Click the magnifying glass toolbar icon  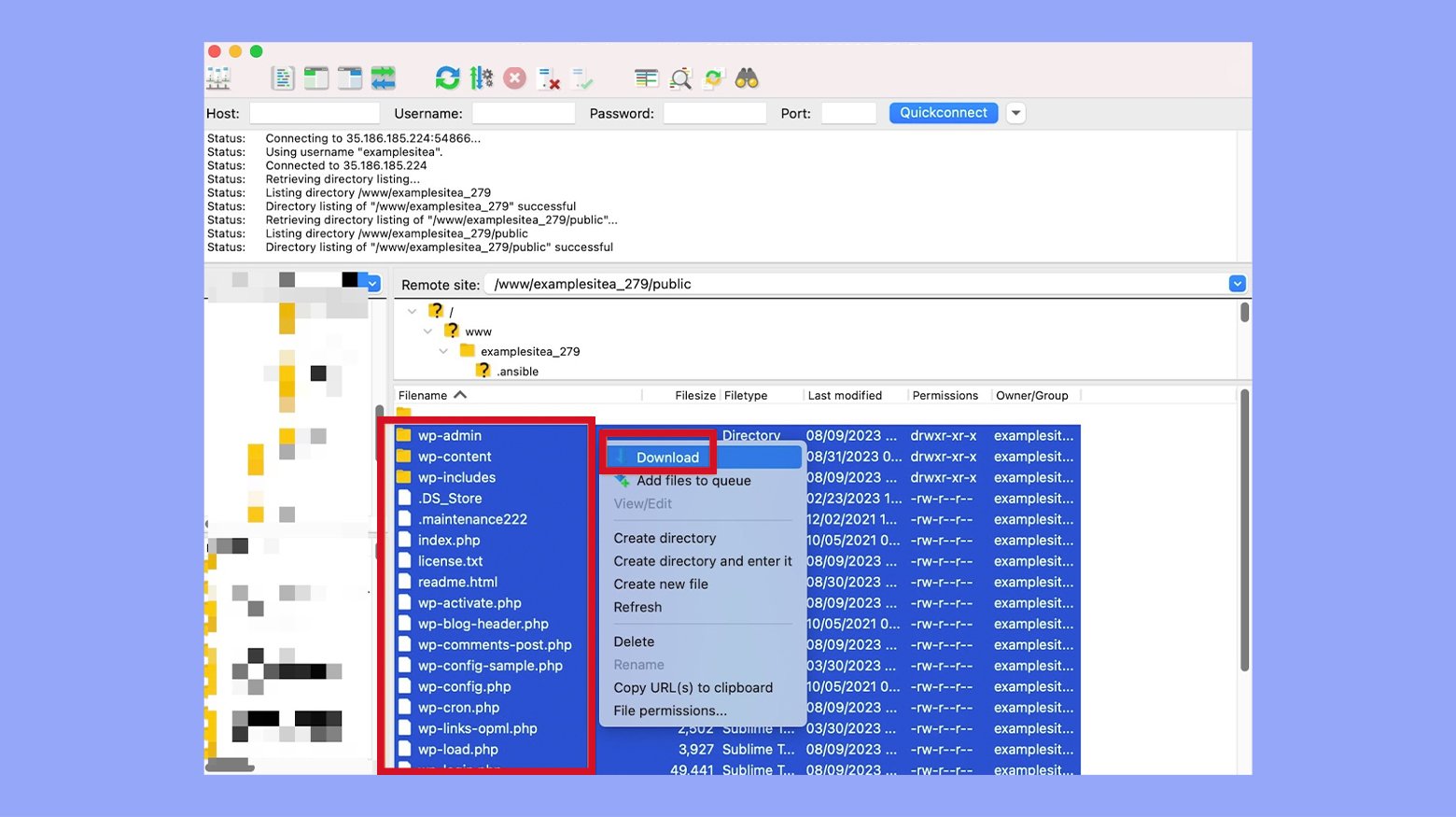680,78
